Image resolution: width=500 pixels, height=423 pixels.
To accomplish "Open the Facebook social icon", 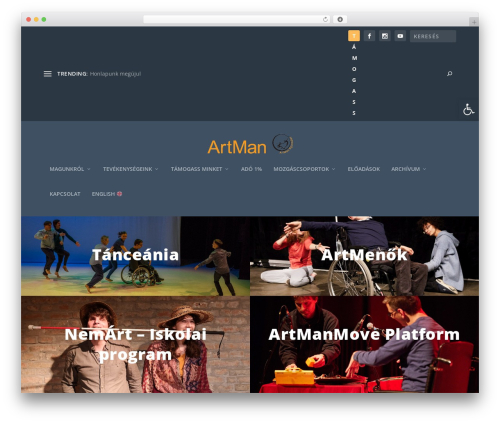I will point(369,36).
